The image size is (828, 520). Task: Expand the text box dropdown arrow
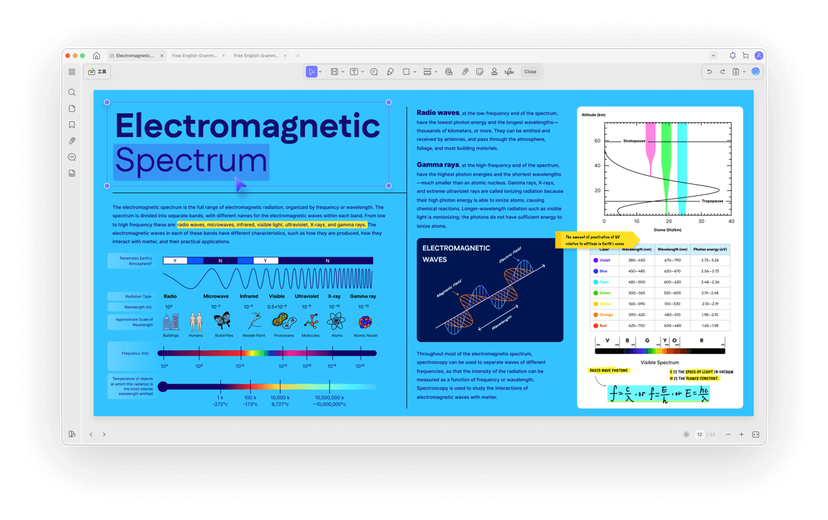click(x=362, y=72)
